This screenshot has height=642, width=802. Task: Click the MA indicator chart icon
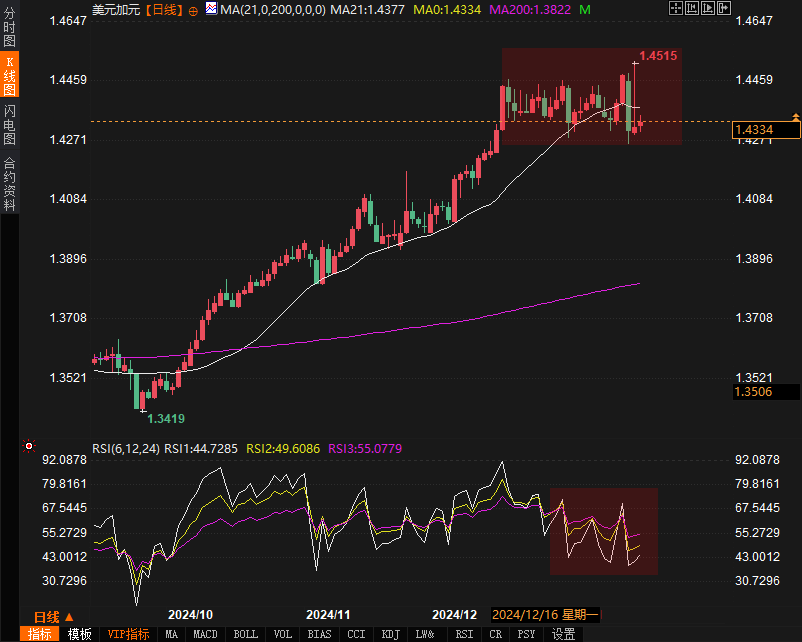[211, 9]
